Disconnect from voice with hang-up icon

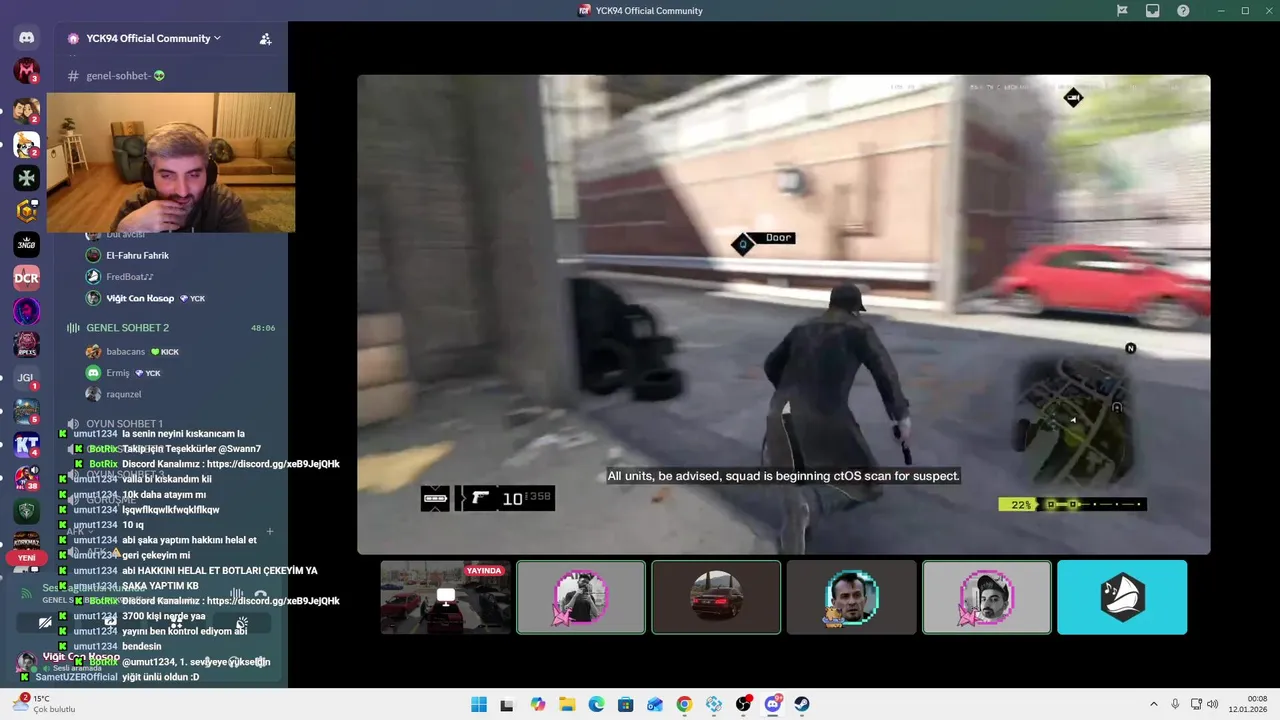pyautogui.click(x=261, y=594)
